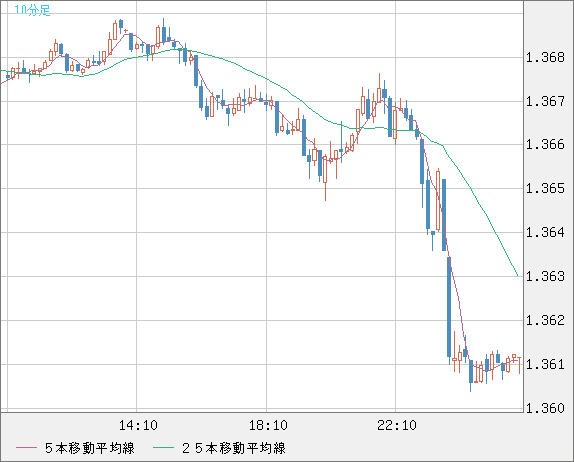Viewport: 574px width, 462px height.
Task: Select the 1.360 price axis label
Action: point(545,408)
